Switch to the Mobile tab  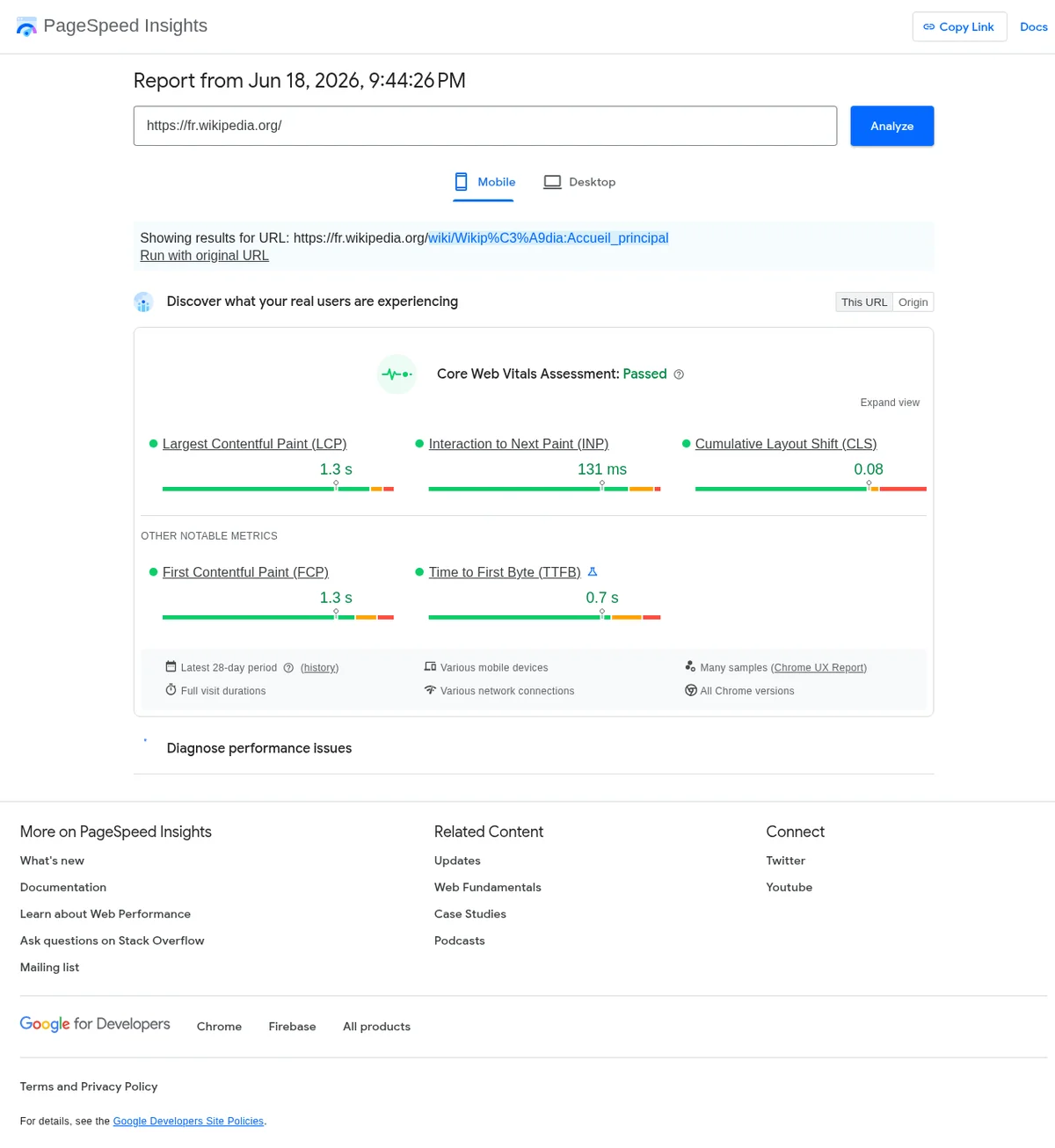[484, 182]
